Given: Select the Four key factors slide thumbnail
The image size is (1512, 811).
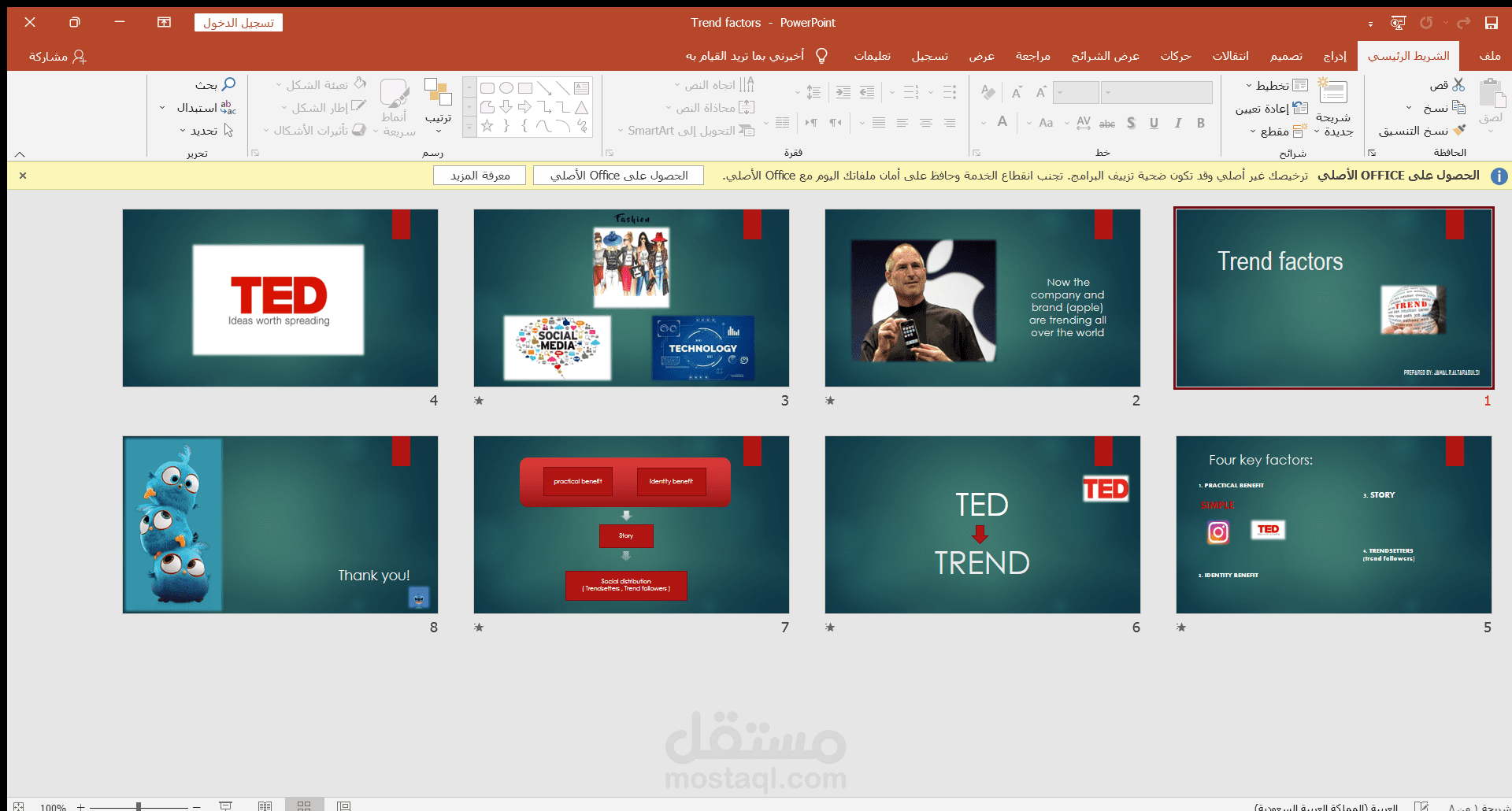Looking at the screenshot, I should click(x=1333, y=524).
